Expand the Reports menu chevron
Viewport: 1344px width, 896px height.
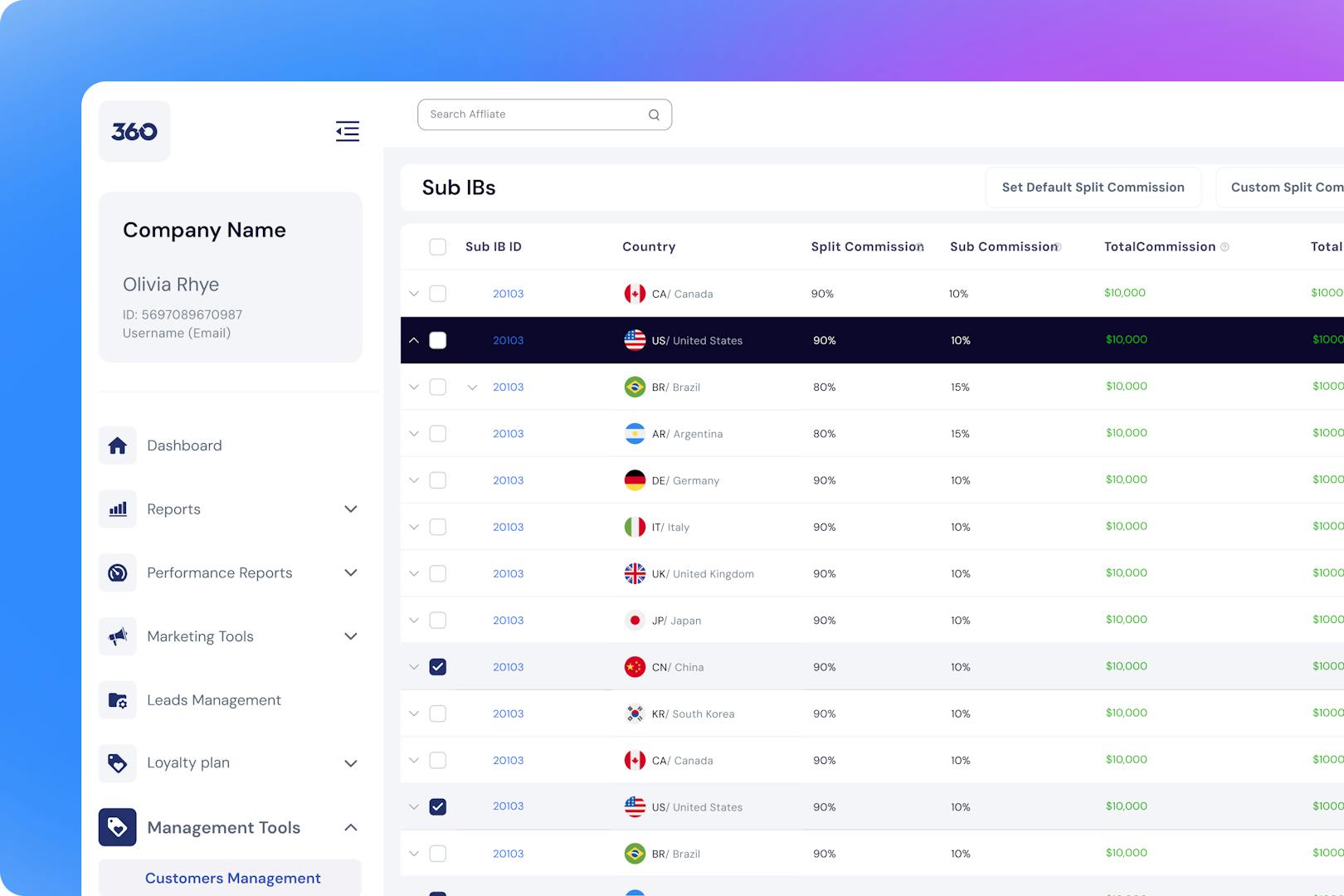pos(351,509)
